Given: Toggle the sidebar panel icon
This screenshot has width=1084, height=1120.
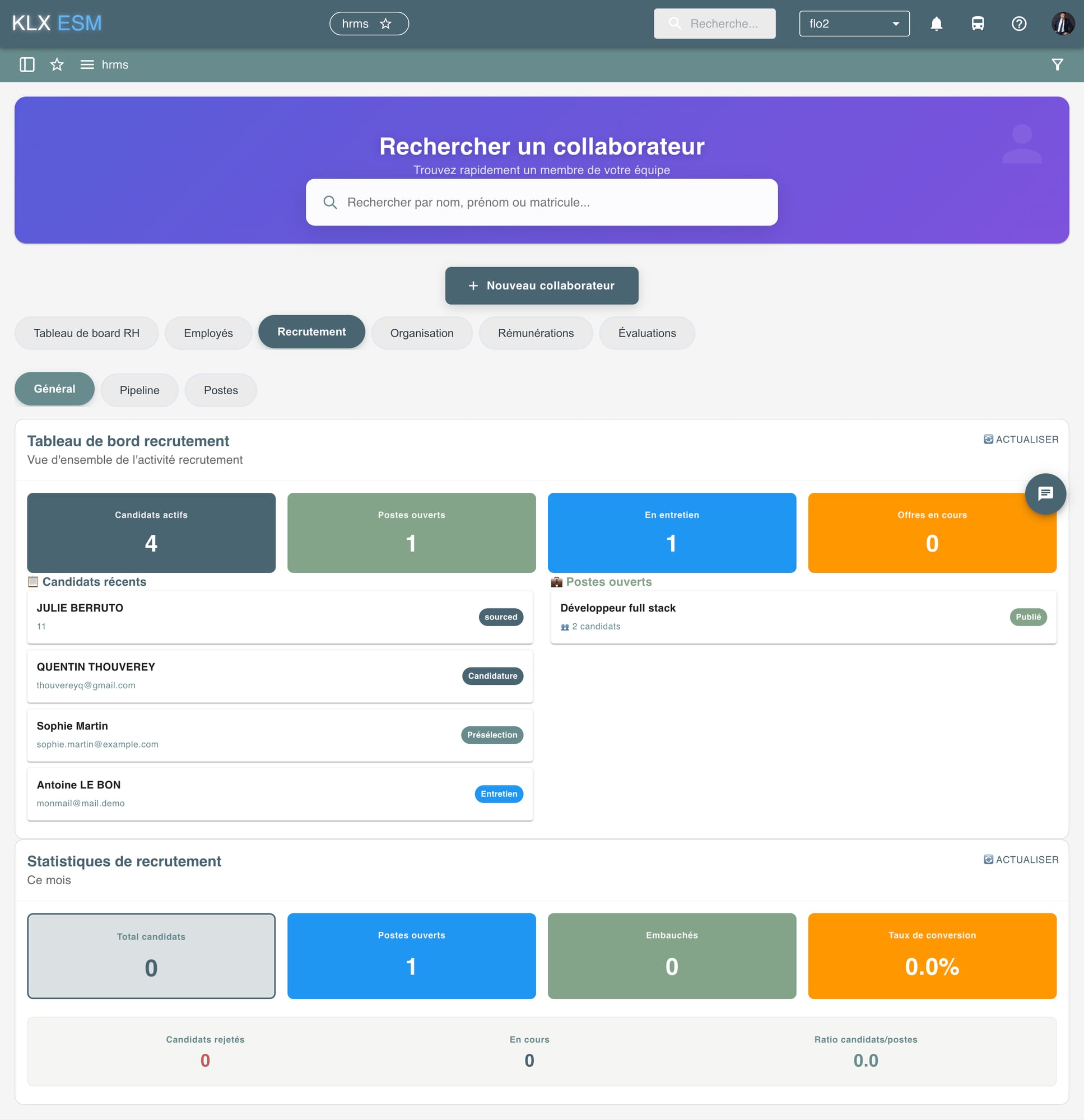Looking at the screenshot, I should tap(27, 64).
